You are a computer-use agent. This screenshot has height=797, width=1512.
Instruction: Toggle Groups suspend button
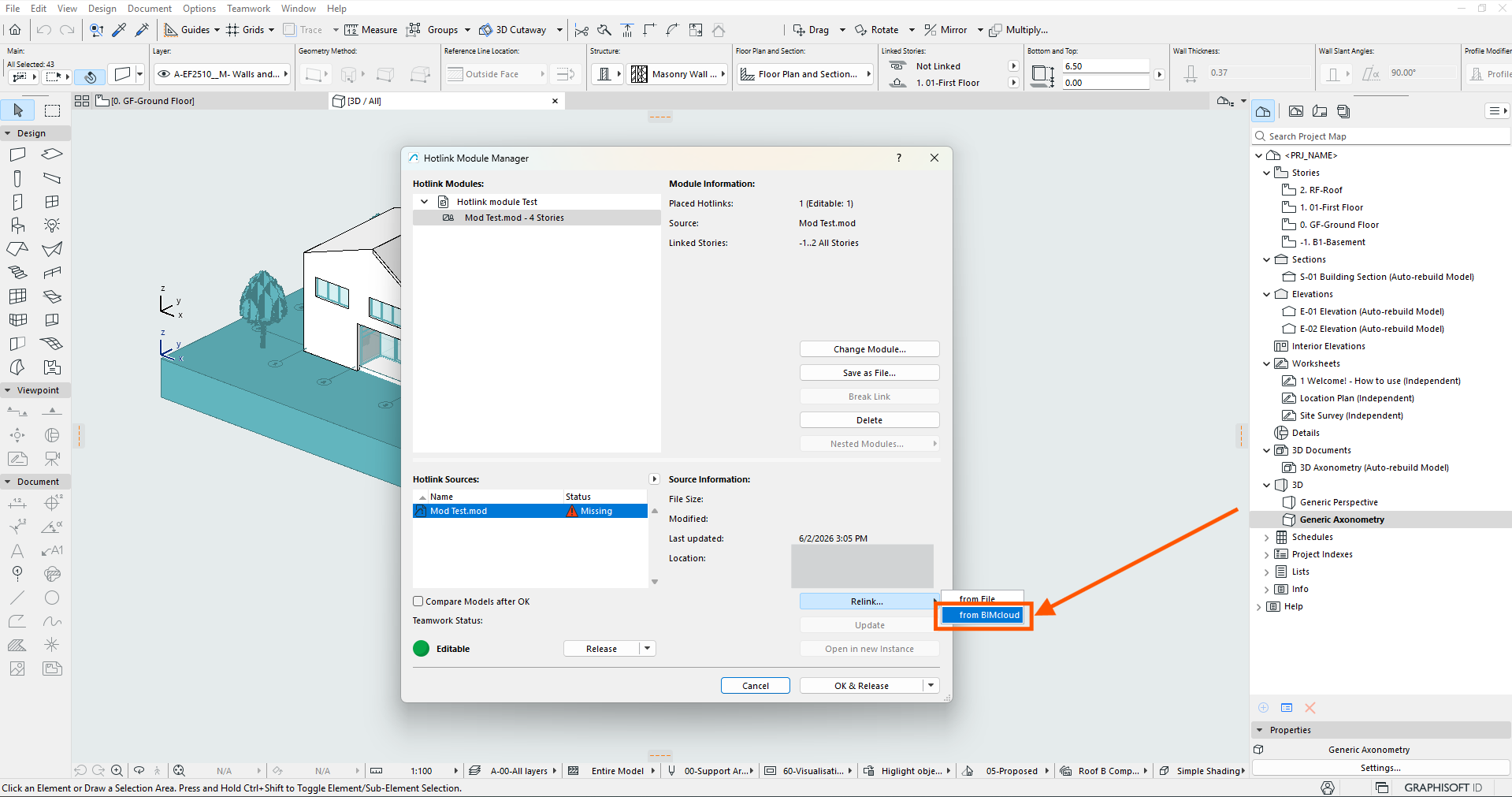[x=433, y=30]
